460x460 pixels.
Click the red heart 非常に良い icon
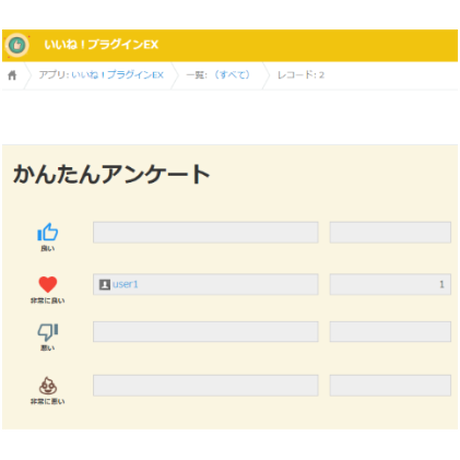[x=48, y=284]
